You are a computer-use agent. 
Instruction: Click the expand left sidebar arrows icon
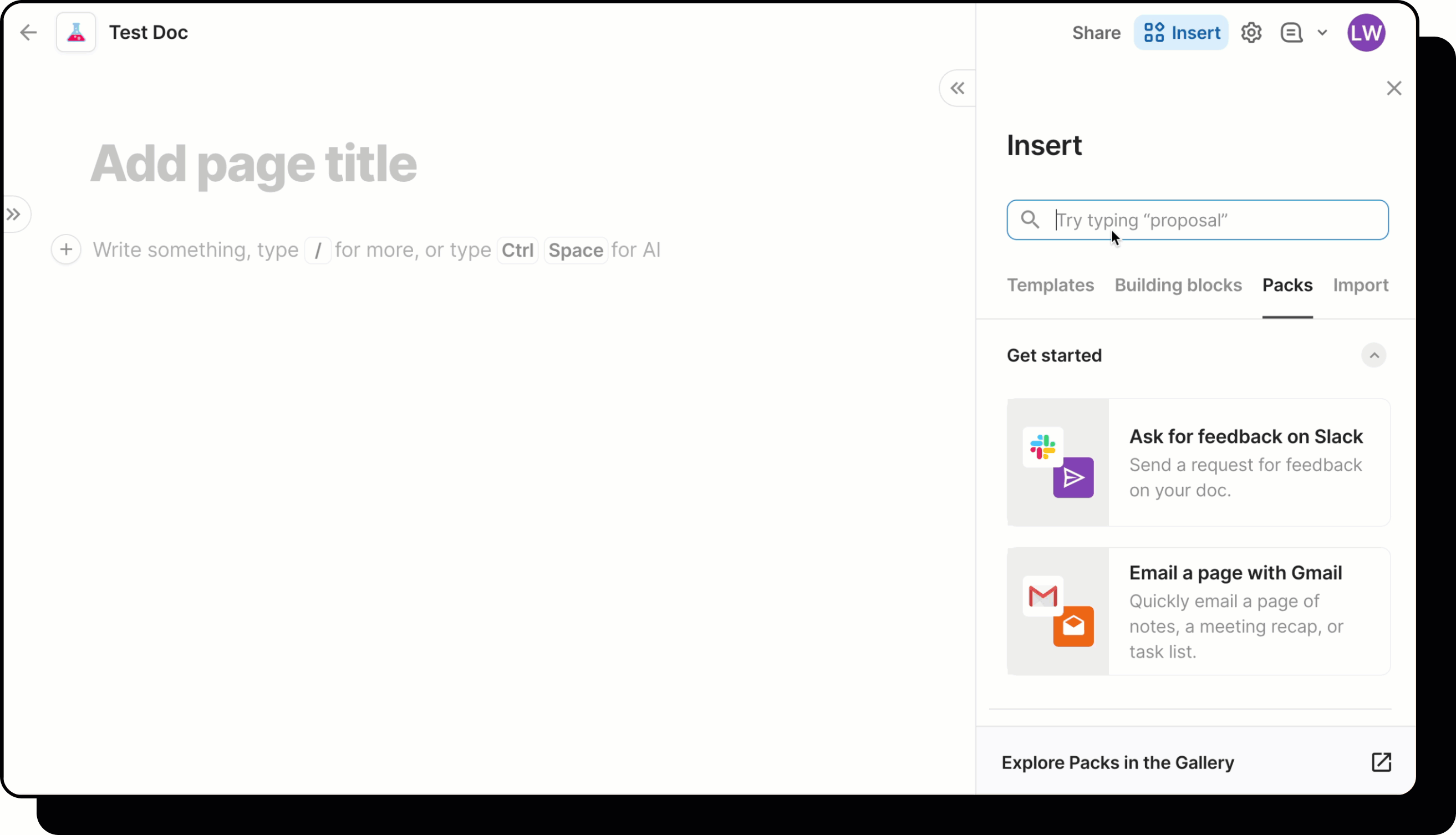coord(14,214)
